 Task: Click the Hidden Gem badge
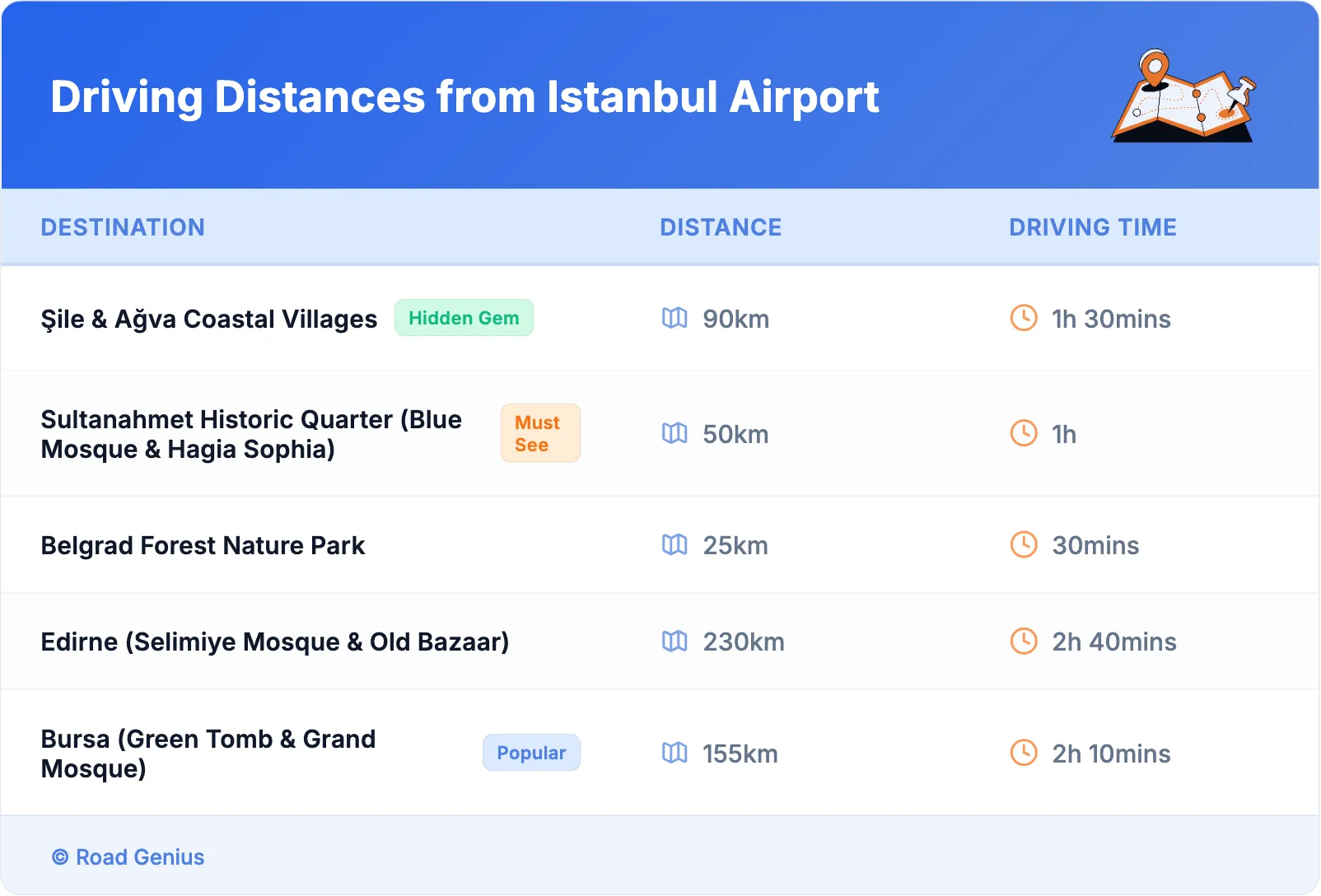click(x=464, y=318)
